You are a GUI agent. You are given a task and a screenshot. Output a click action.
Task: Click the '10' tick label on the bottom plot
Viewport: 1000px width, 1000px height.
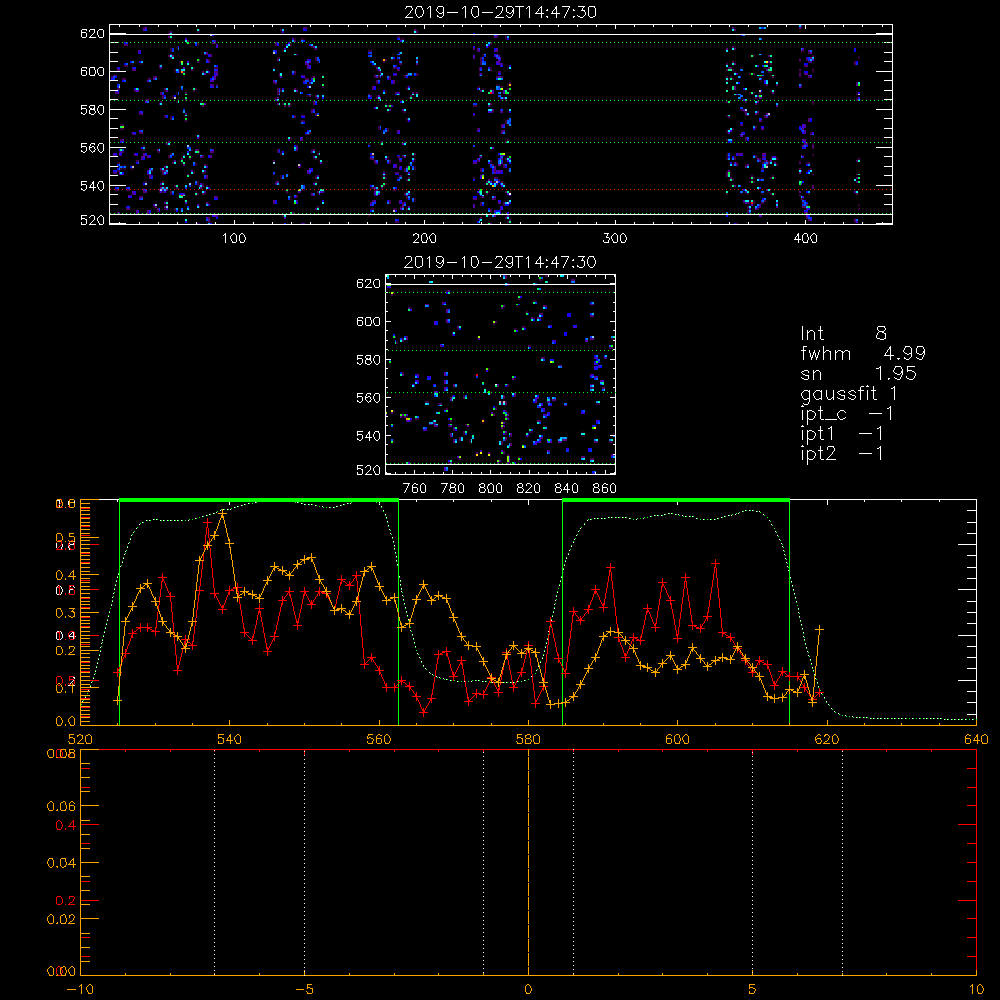click(x=976, y=989)
